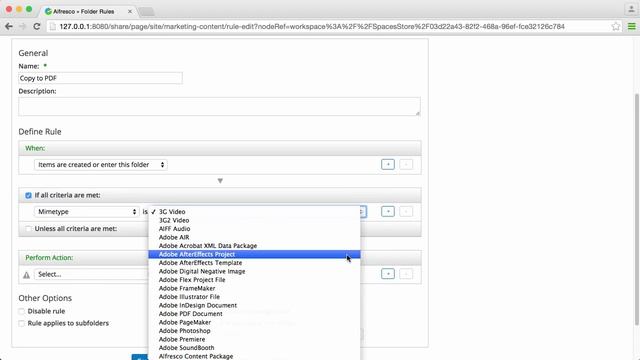Screen dimensions: 640x360
Task: Check the Disable rule option
Action: click(22, 311)
